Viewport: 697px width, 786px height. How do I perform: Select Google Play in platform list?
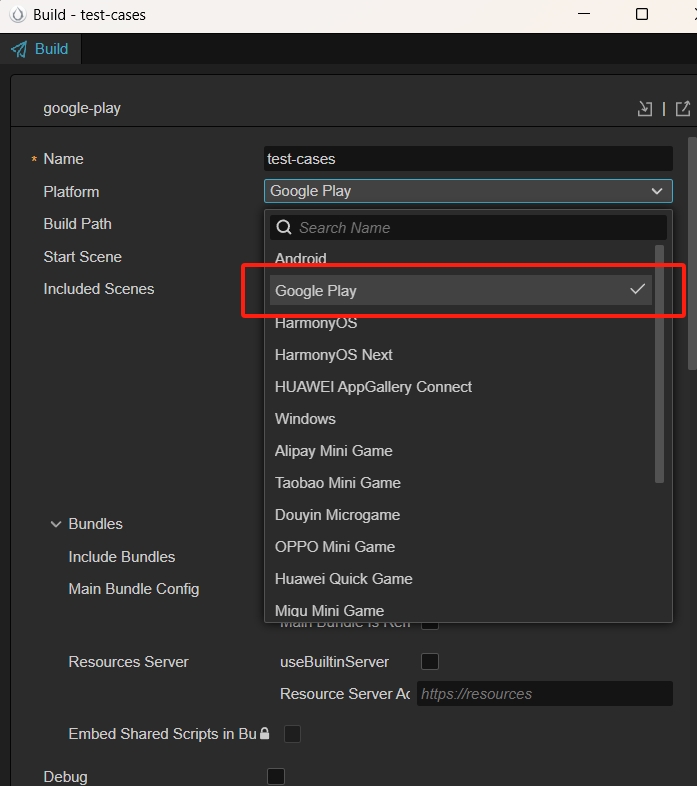tap(461, 290)
